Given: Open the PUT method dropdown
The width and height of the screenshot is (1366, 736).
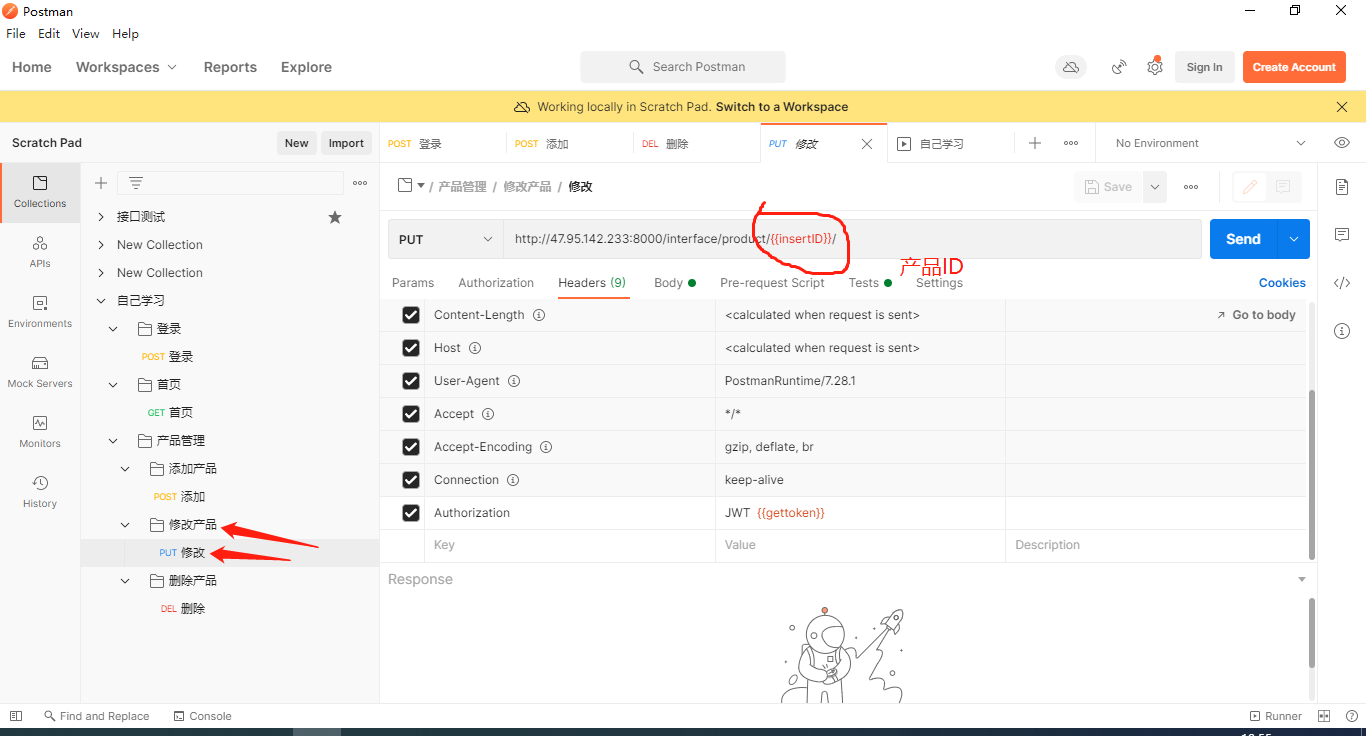Looking at the screenshot, I should pyautogui.click(x=446, y=239).
